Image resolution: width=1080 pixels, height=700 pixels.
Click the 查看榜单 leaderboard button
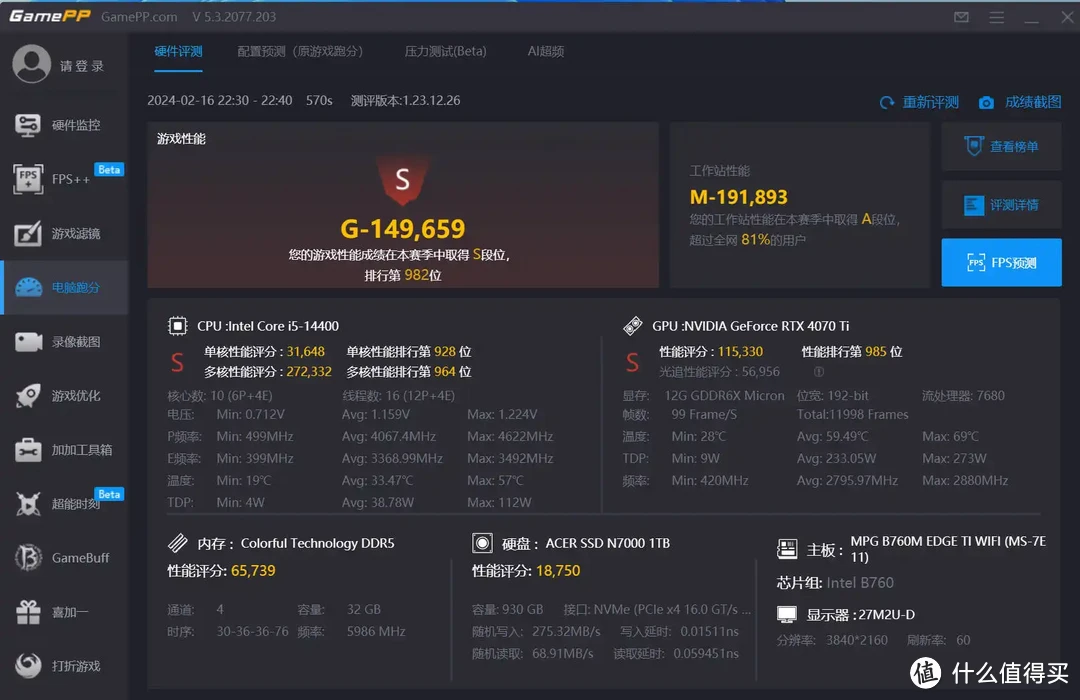coord(1001,146)
